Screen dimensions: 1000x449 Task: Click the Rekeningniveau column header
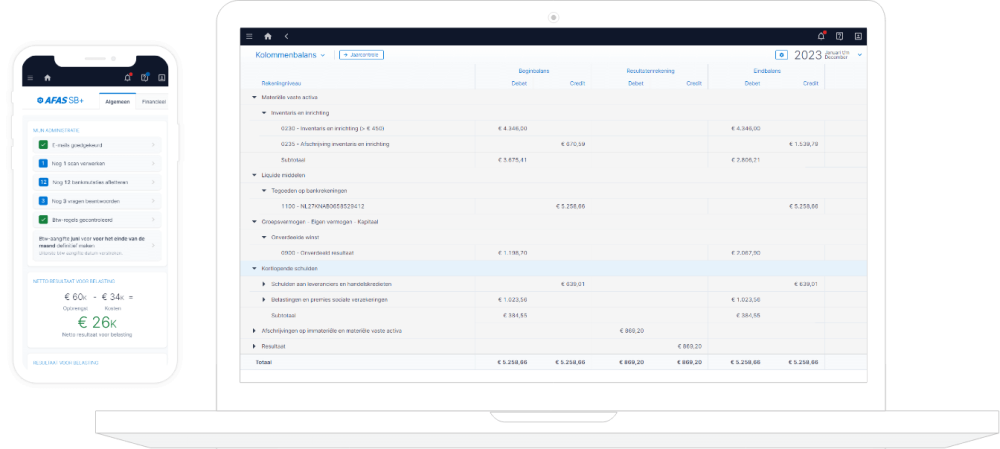281,83
